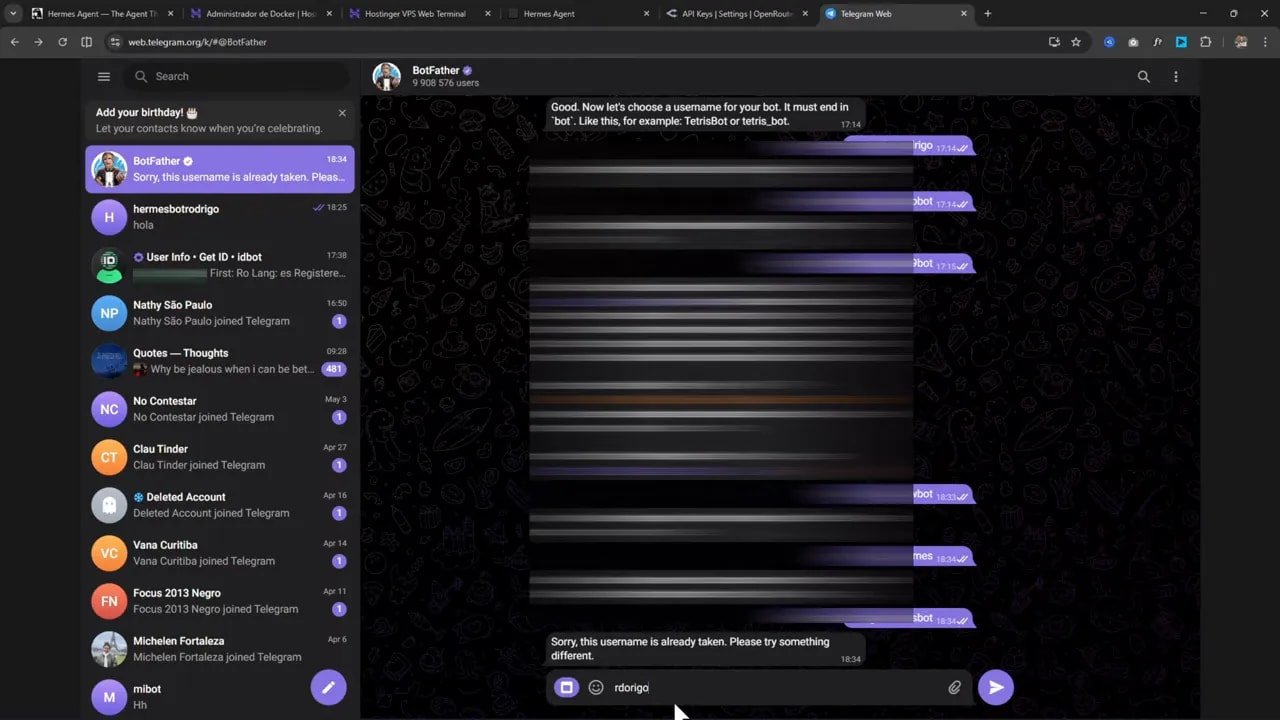The height and width of the screenshot is (720, 1280).
Task: Dismiss the Add your birthday banner
Action: click(x=342, y=113)
